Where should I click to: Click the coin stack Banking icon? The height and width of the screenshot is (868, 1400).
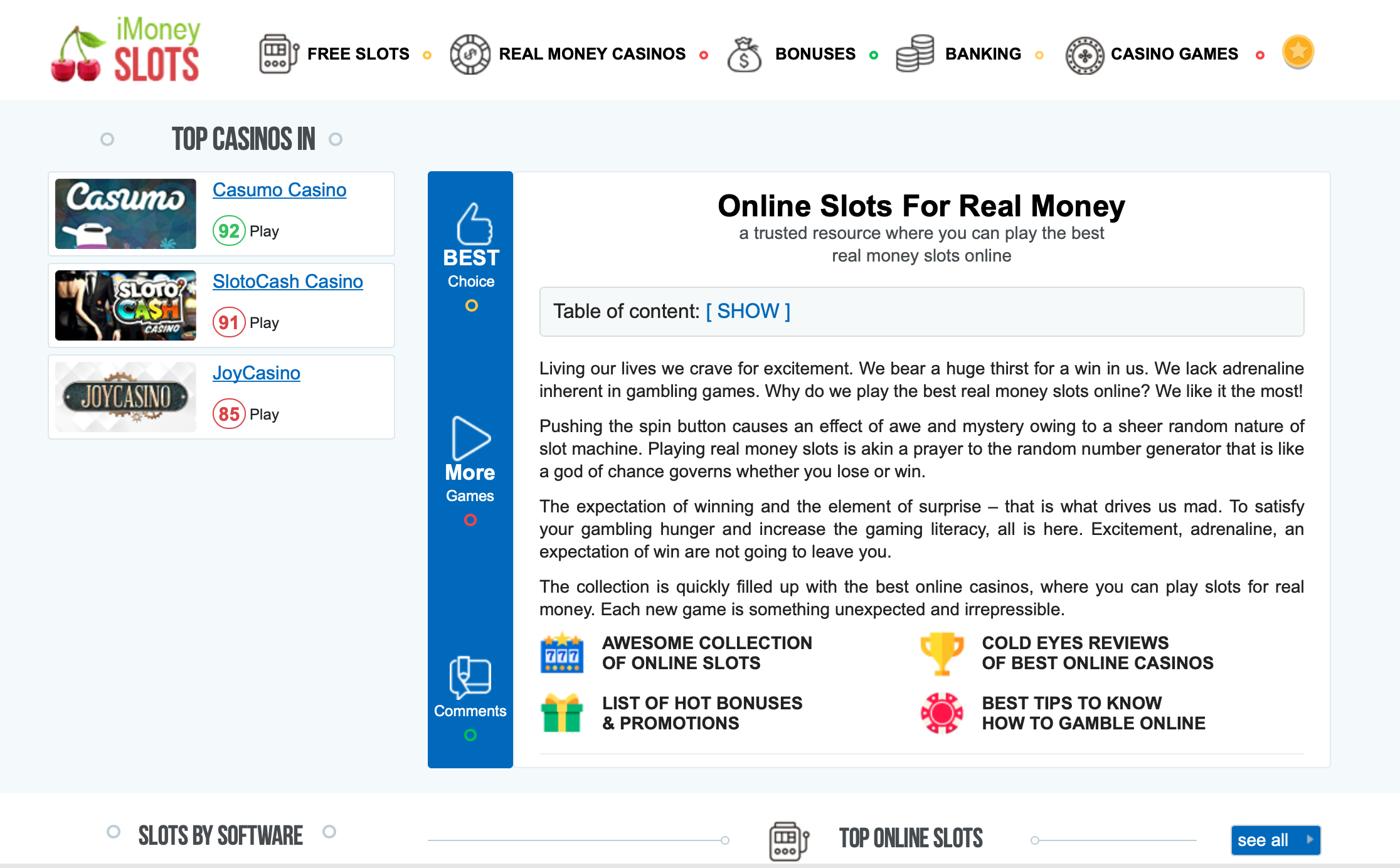(915, 55)
